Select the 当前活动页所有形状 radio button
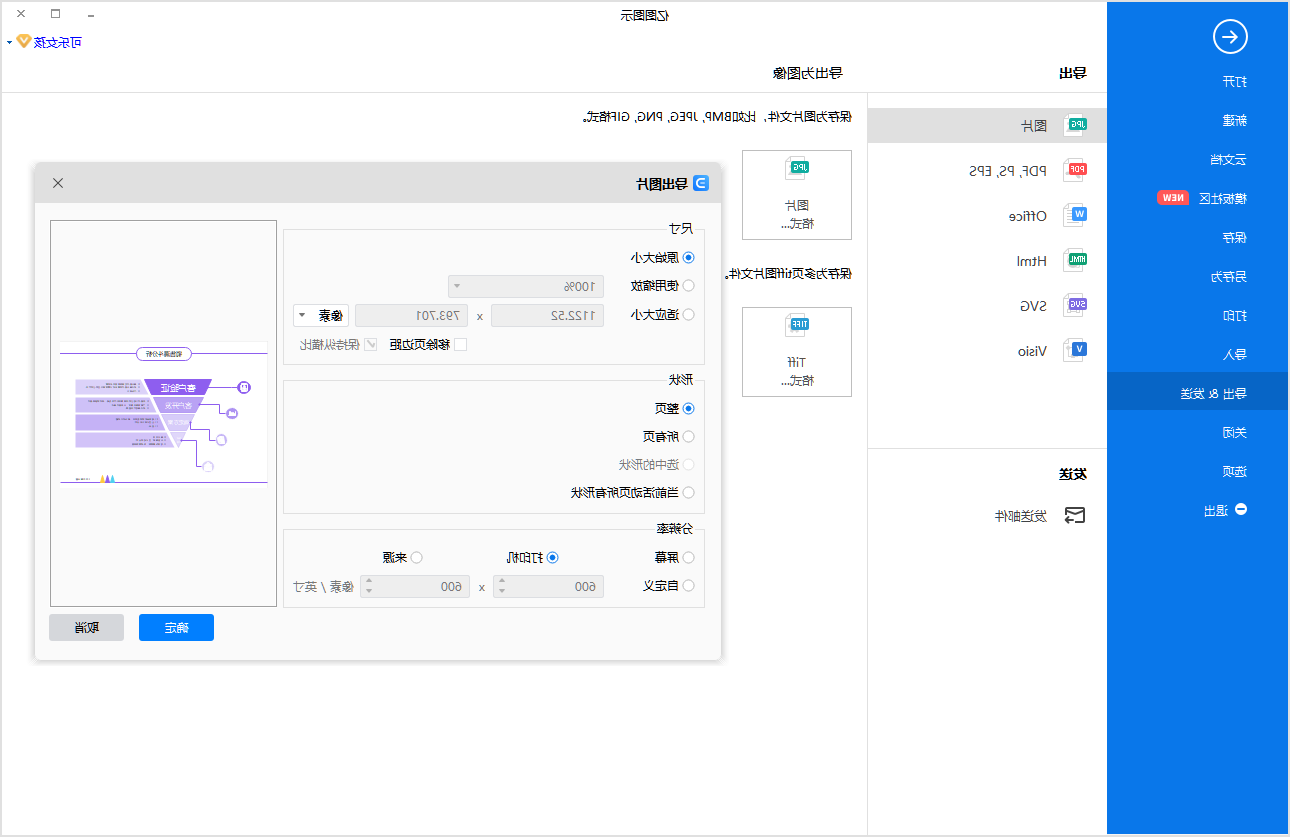This screenshot has width=1290, height=837. [x=688, y=492]
